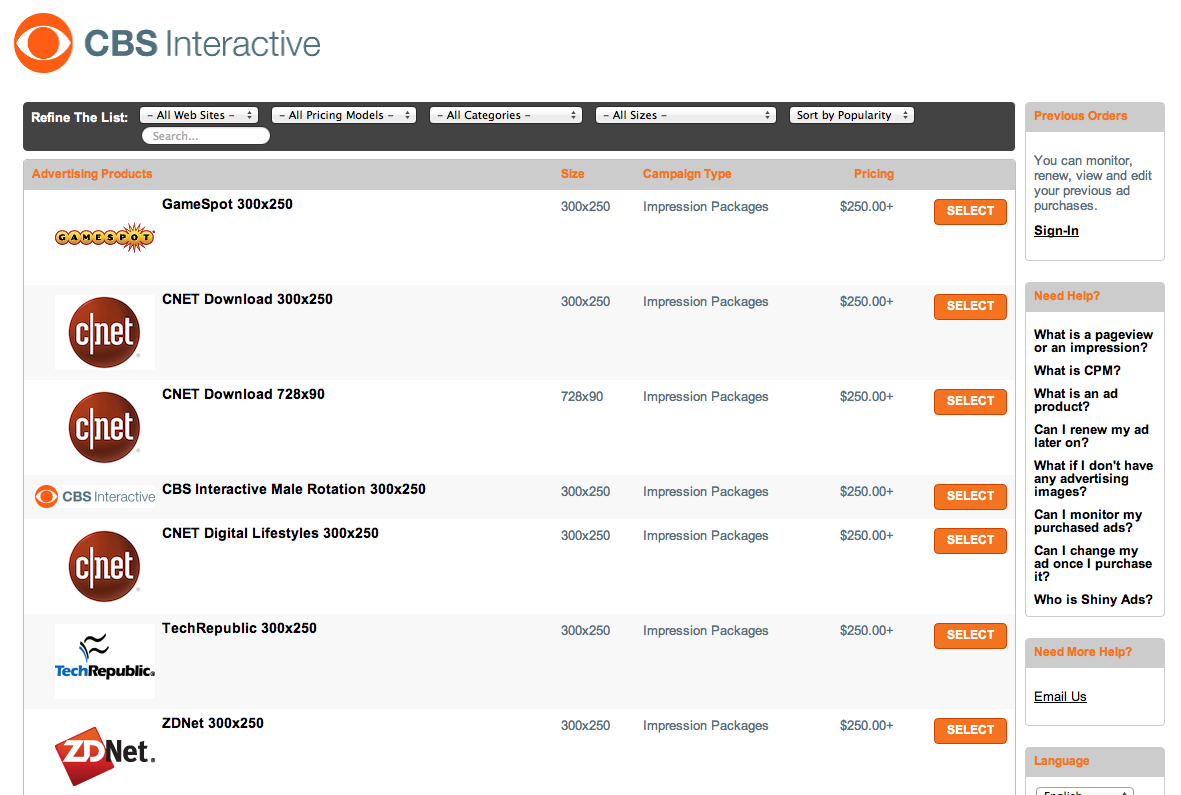Viewport: 1181px width, 795px height.
Task: Click the 300x250 size in ZDNet row
Action: [585, 726]
